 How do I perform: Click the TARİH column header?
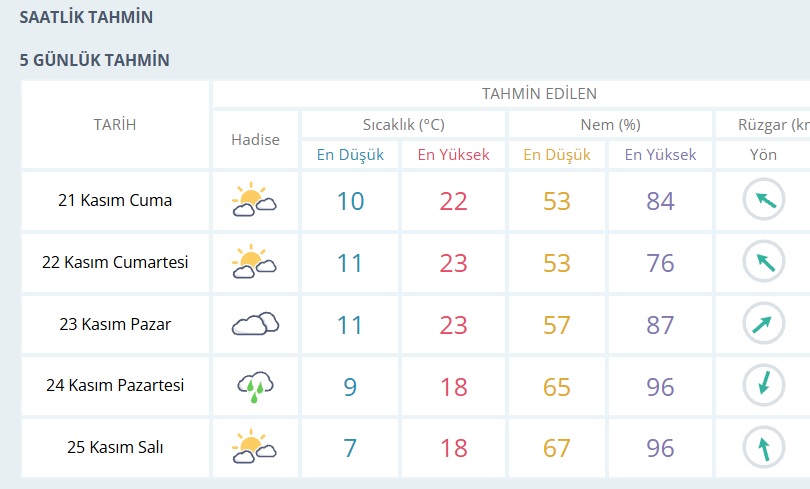click(115, 125)
